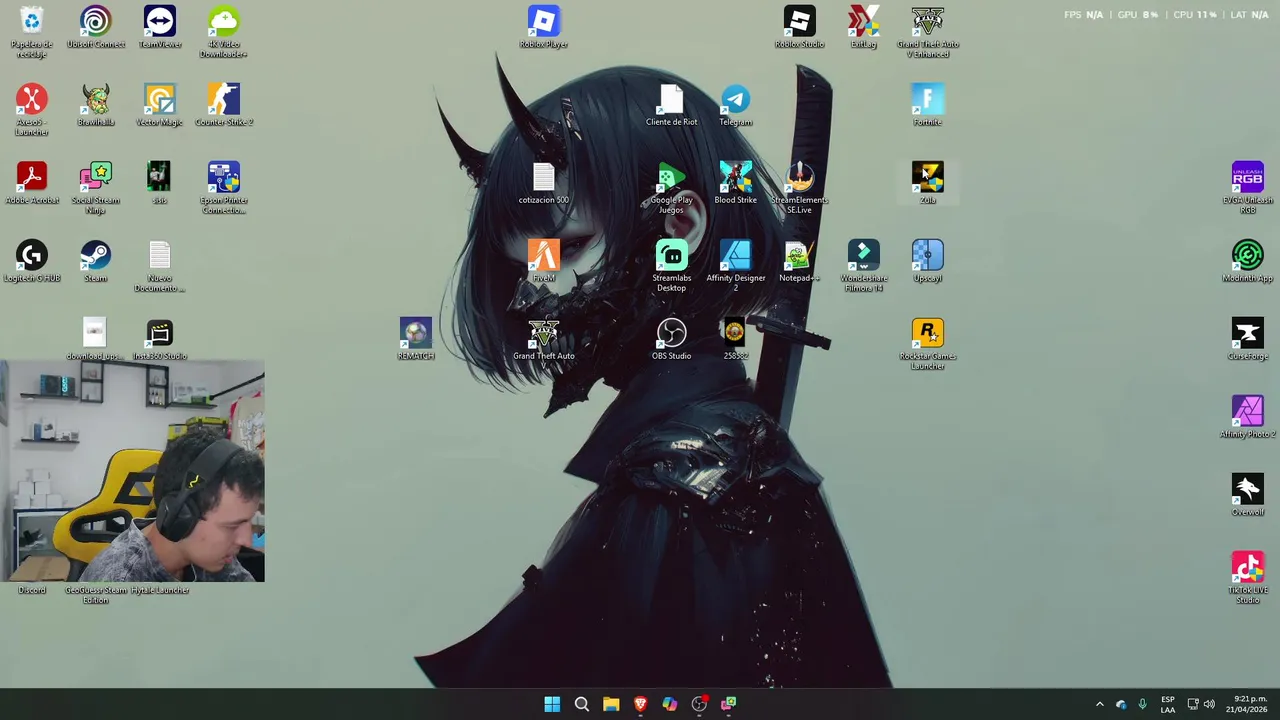This screenshot has height=720, width=1280.
Task: Open the Windows Start menu
Action: [x=552, y=704]
